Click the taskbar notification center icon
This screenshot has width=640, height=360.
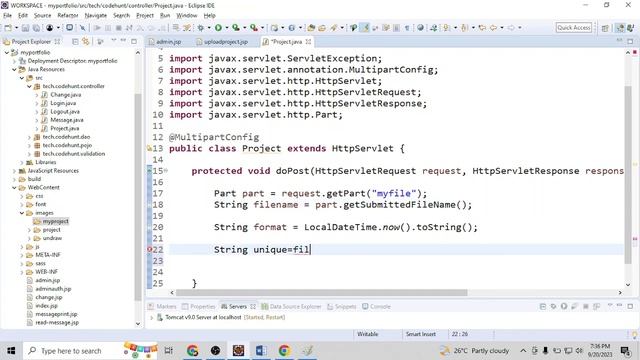[x=625, y=351]
